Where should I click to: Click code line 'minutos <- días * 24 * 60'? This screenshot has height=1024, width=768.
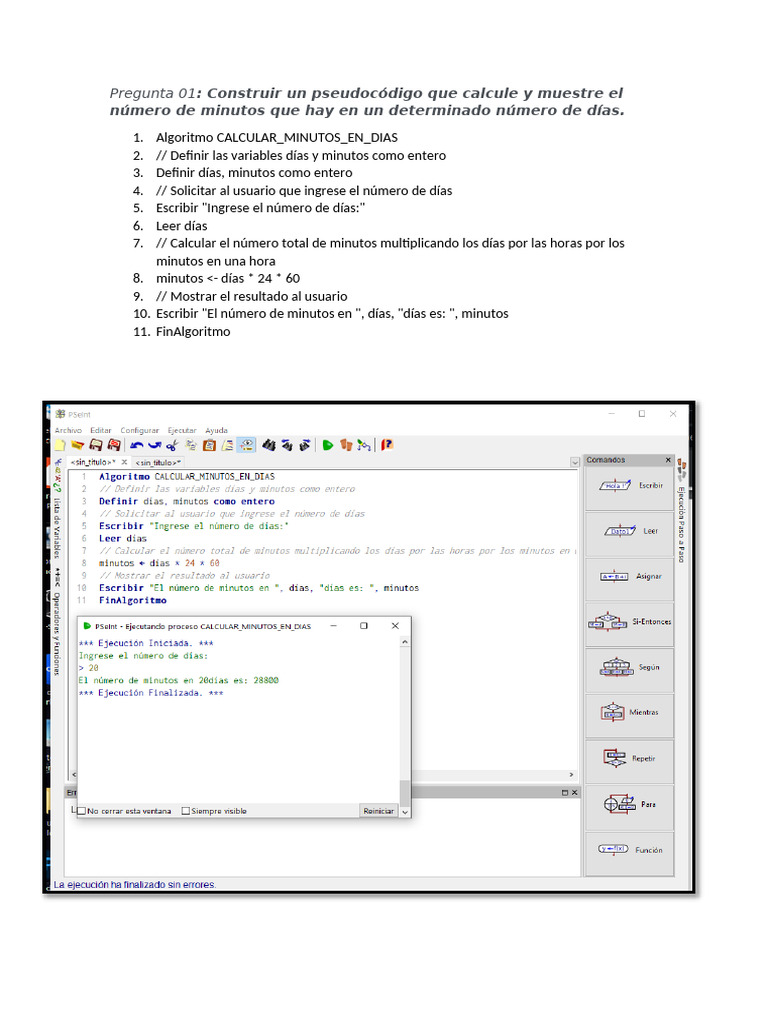tap(159, 564)
